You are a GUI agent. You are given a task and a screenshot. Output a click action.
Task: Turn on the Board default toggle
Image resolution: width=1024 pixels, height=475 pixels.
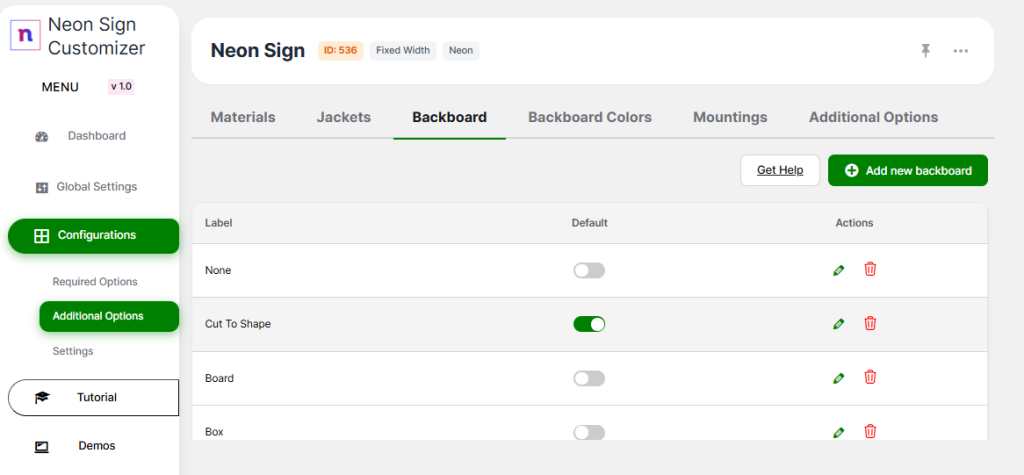(x=589, y=378)
